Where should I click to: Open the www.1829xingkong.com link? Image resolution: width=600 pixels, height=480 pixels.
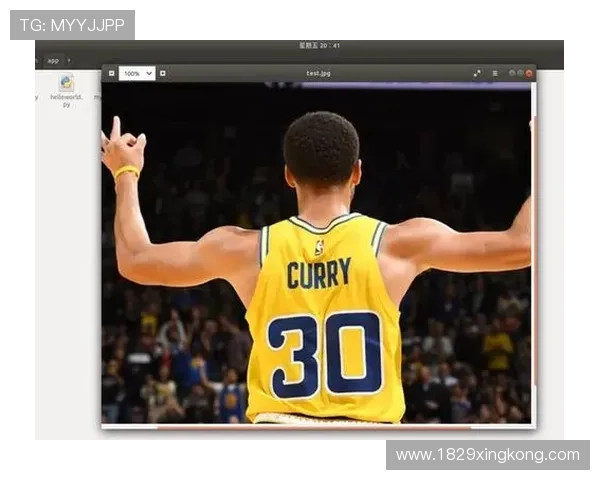point(487,455)
